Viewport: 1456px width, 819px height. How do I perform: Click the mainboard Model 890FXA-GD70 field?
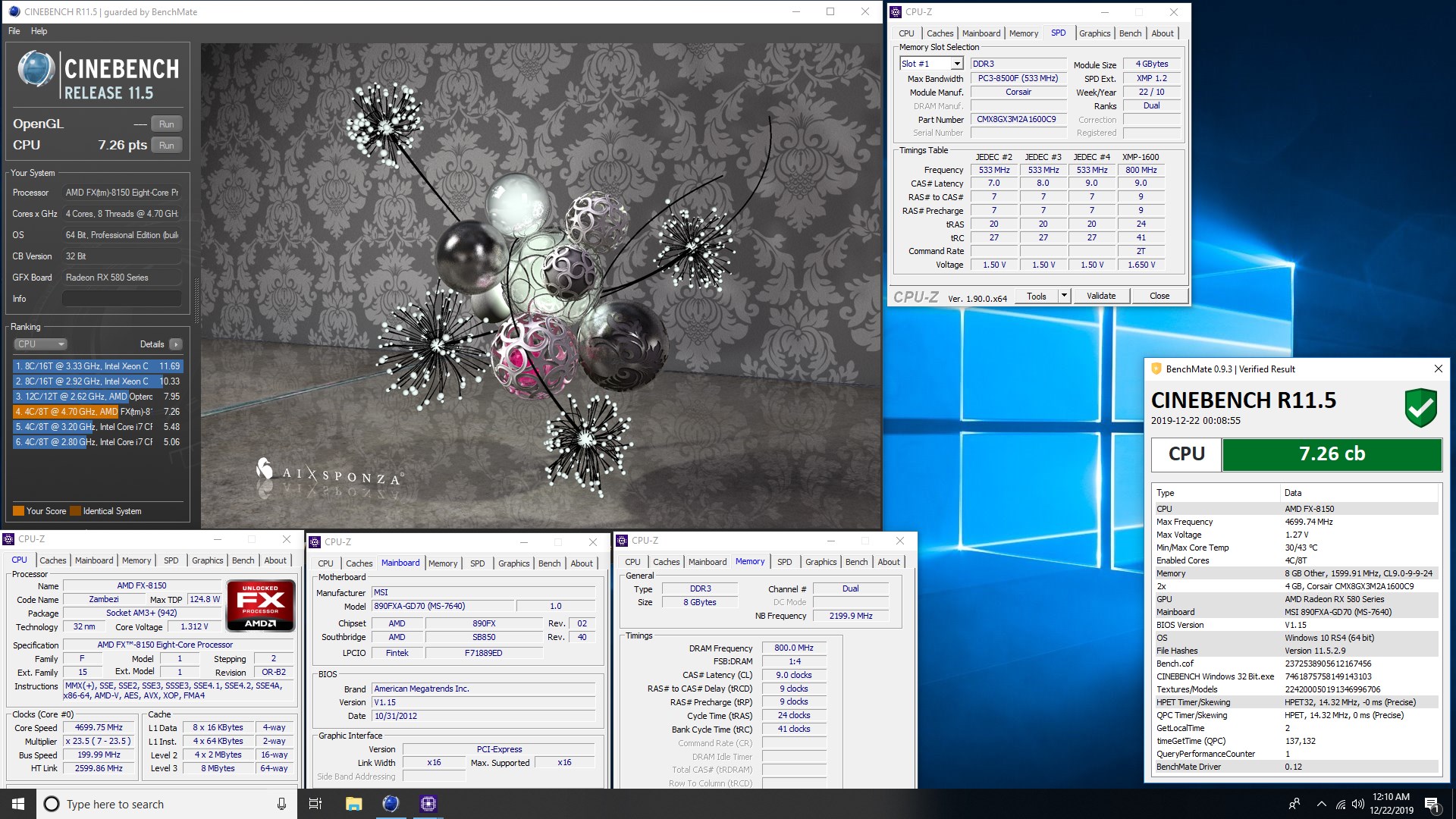coord(442,606)
